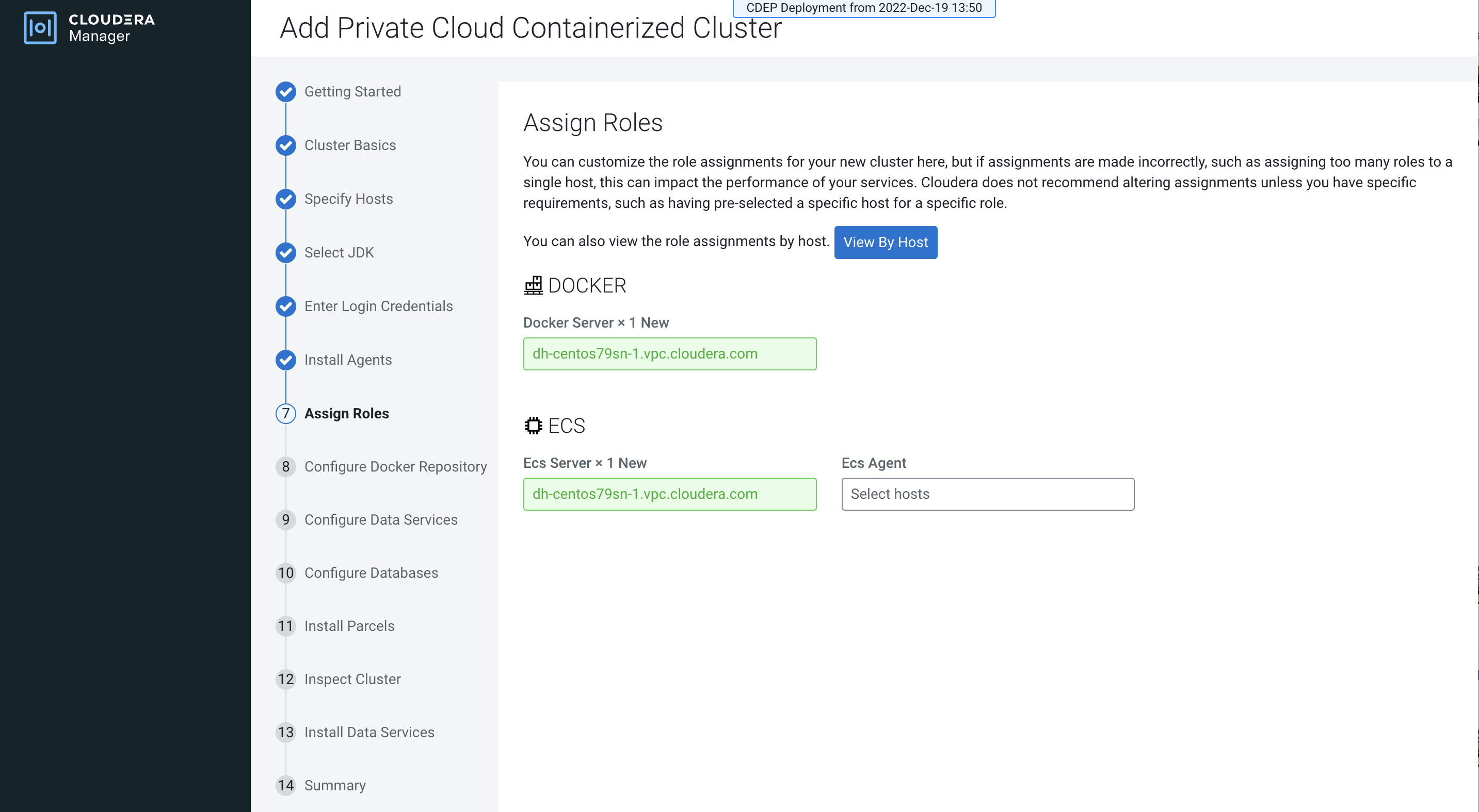Click the Specify Hosts checkmark icon
Image resolution: width=1479 pixels, height=812 pixels.
click(285, 199)
